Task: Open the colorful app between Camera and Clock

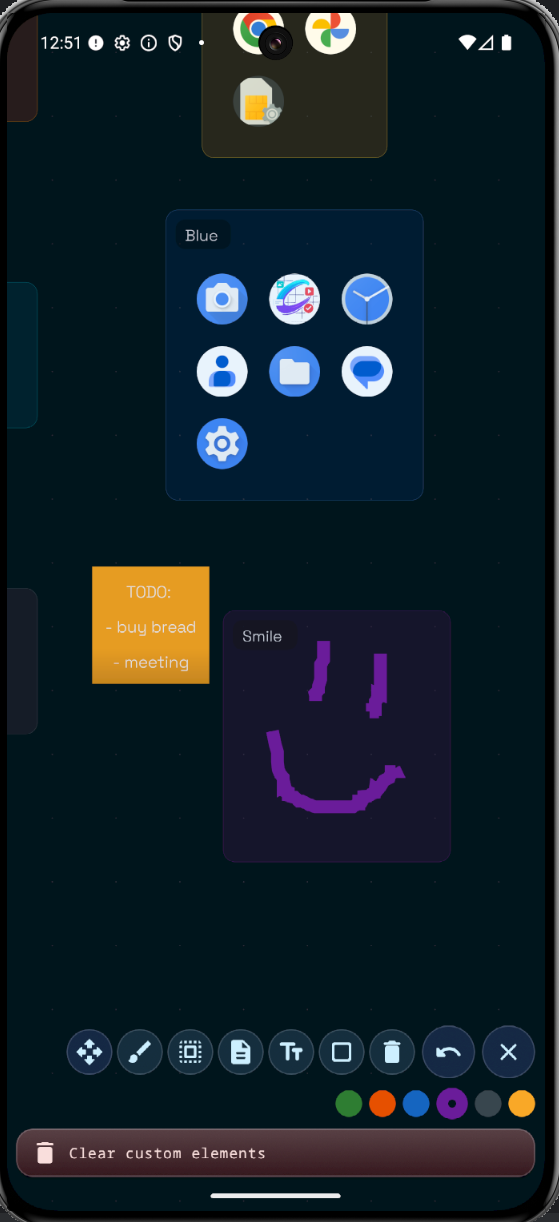Action: click(294, 299)
